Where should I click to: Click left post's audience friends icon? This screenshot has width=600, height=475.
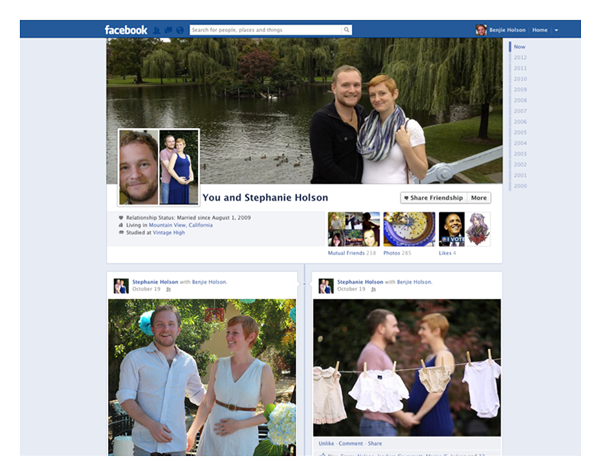(168, 289)
